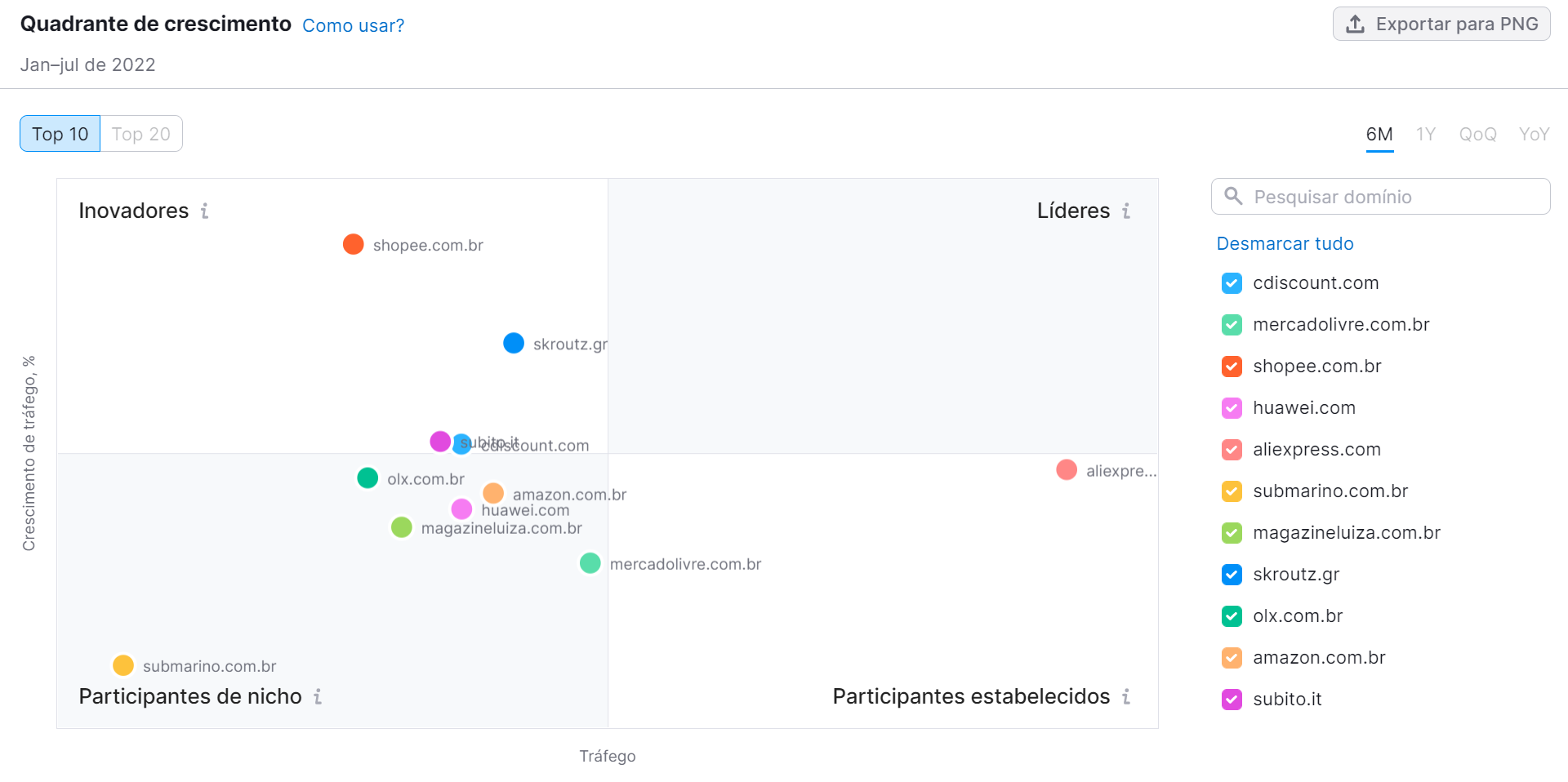Image resolution: width=1568 pixels, height=782 pixels.
Task: Click the aliexpress coral data point
Action: (1067, 469)
